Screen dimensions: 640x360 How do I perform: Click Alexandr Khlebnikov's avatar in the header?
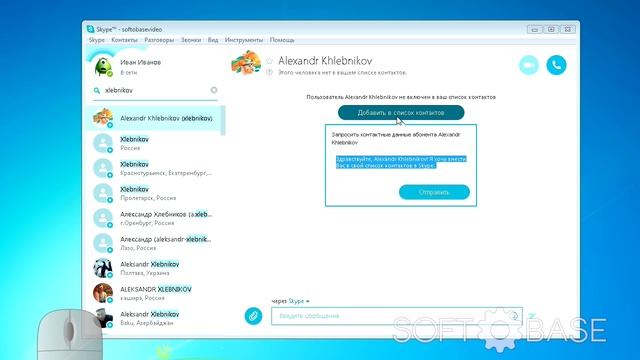click(246, 63)
